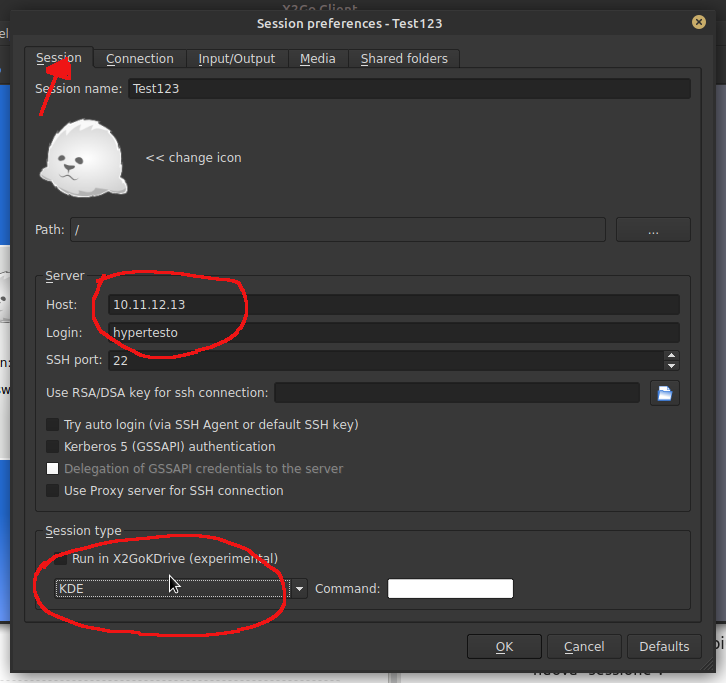726x683 pixels.
Task: Click the Login field with hypertesto
Action: pos(394,332)
